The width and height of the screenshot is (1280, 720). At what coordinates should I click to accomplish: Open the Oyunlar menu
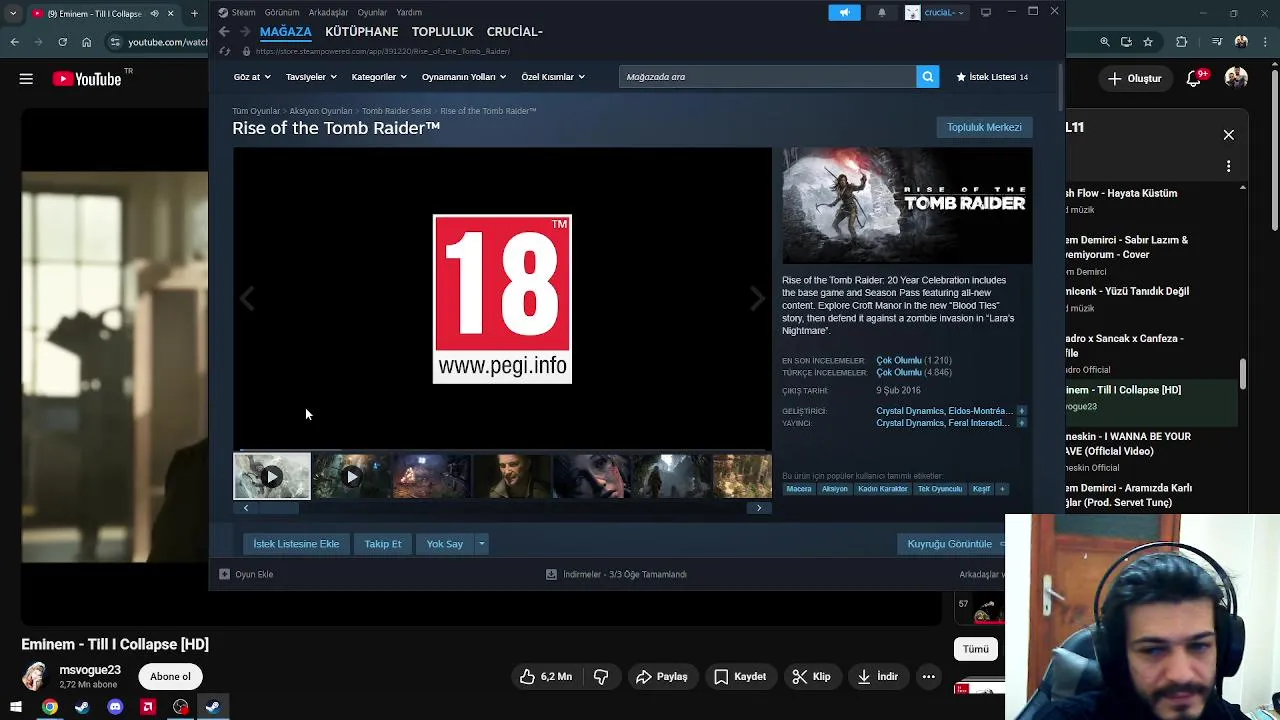pyautogui.click(x=372, y=12)
